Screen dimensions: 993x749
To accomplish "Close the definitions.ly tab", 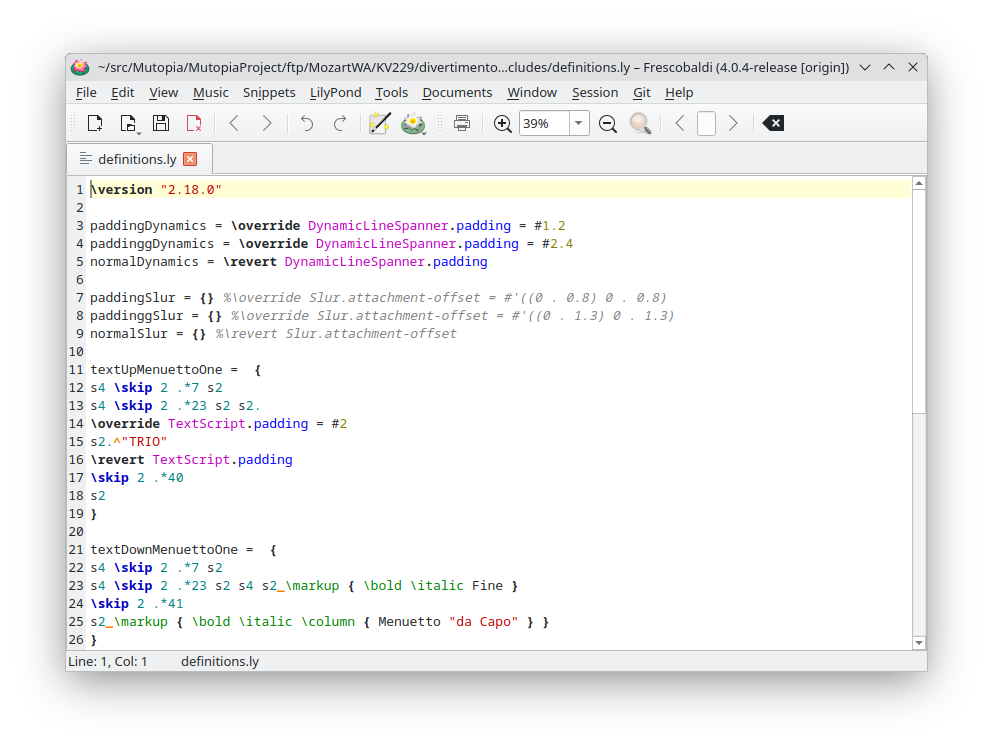I will click(x=190, y=159).
